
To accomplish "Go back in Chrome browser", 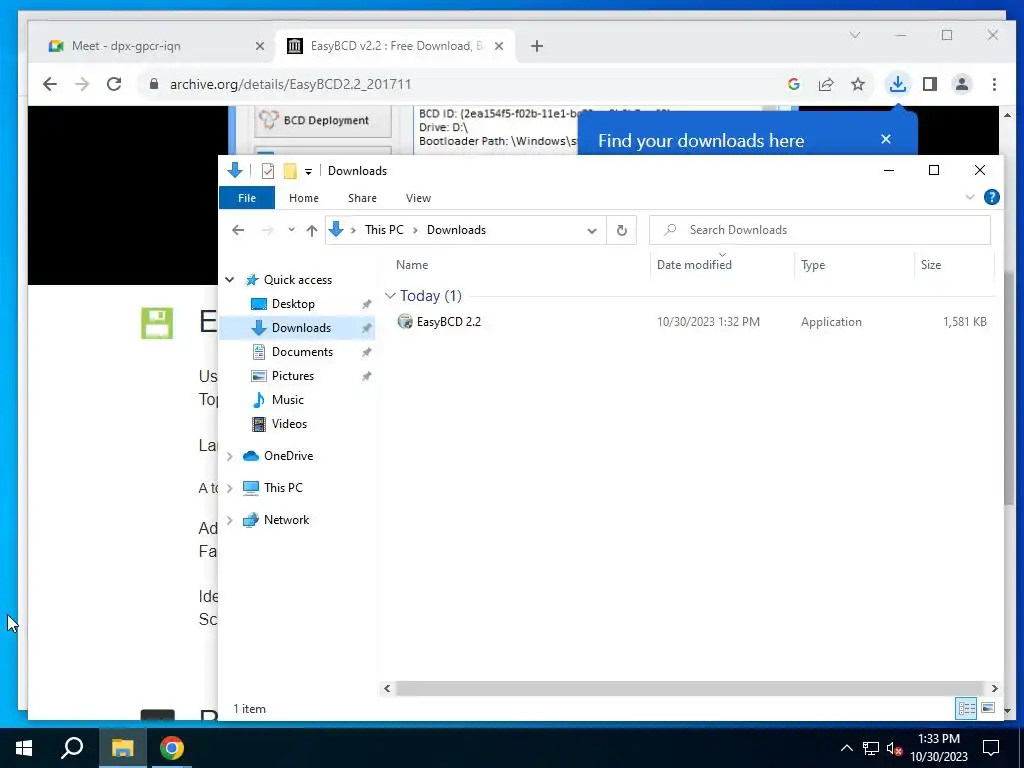I will [50, 84].
